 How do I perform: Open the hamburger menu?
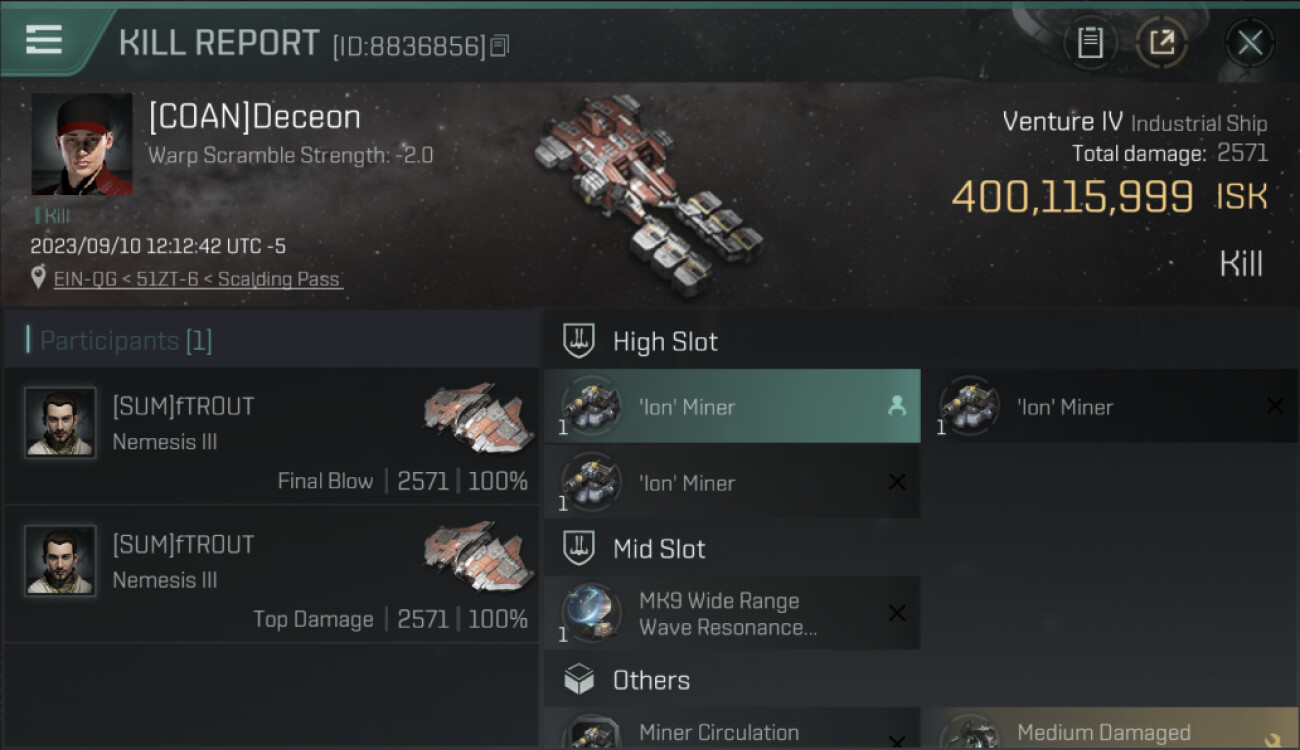[x=44, y=40]
